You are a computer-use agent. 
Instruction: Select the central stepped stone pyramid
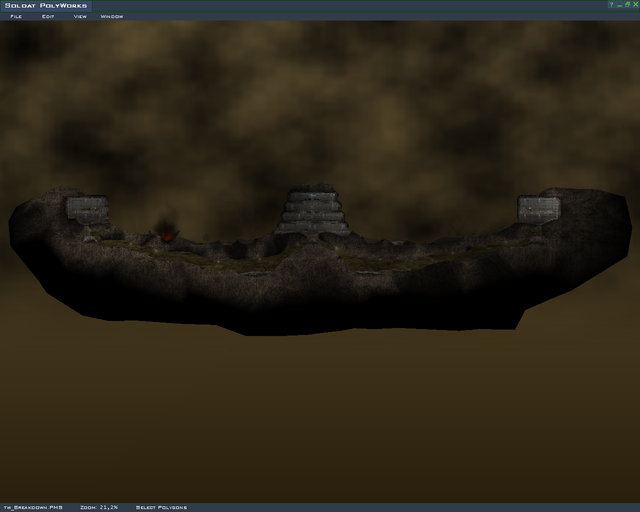pyautogui.click(x=313, y=212)
